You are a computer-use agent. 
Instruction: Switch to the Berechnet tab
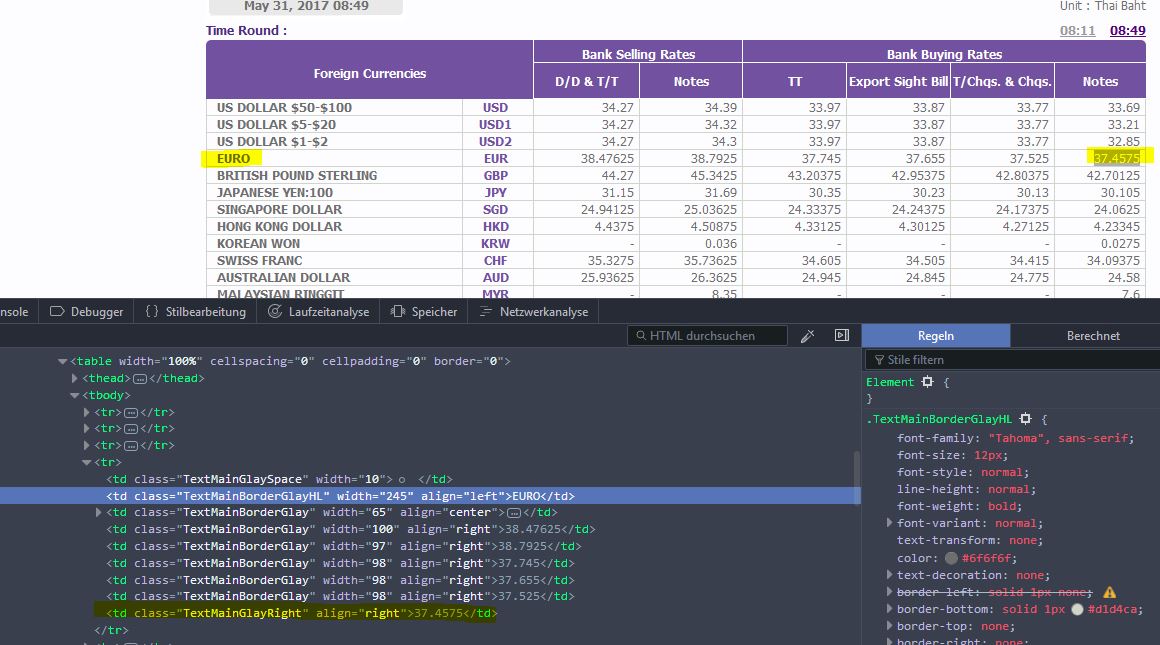coord(1093,336)
